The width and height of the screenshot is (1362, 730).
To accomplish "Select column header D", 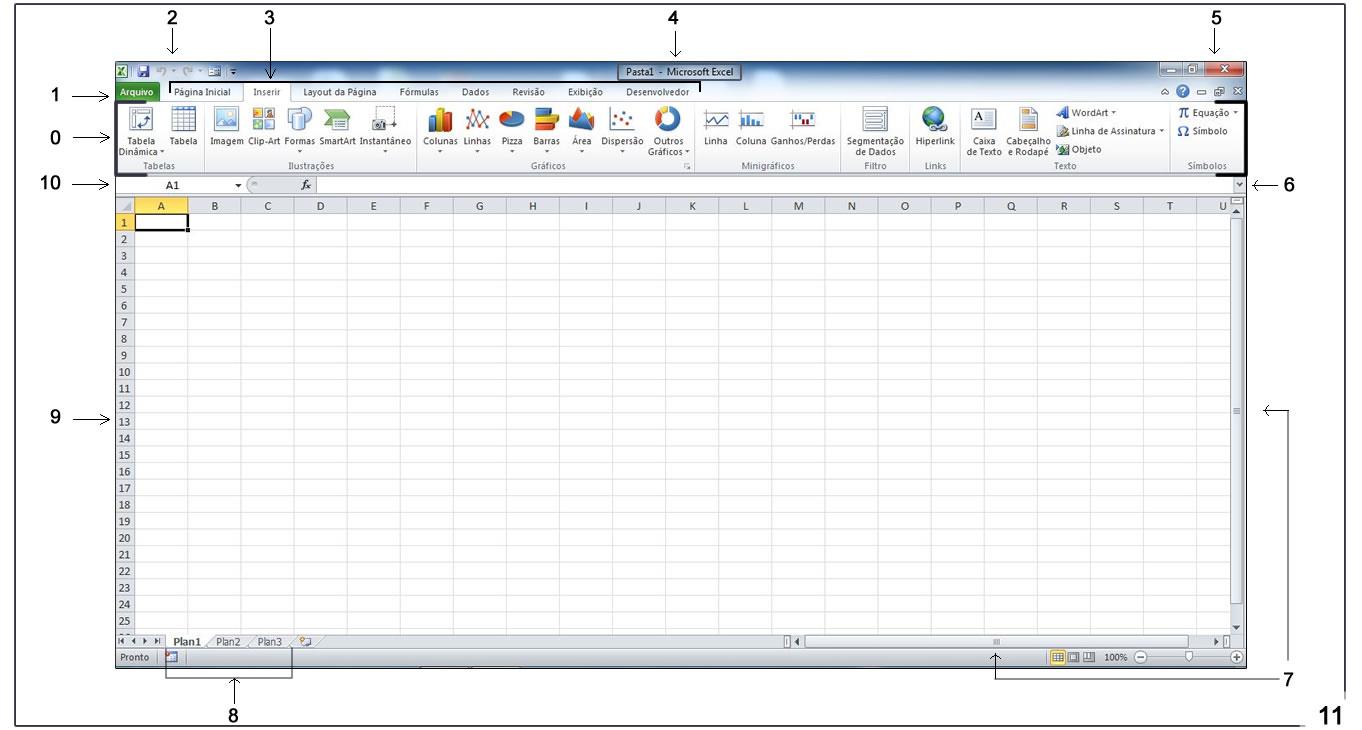I will [320, 206].
